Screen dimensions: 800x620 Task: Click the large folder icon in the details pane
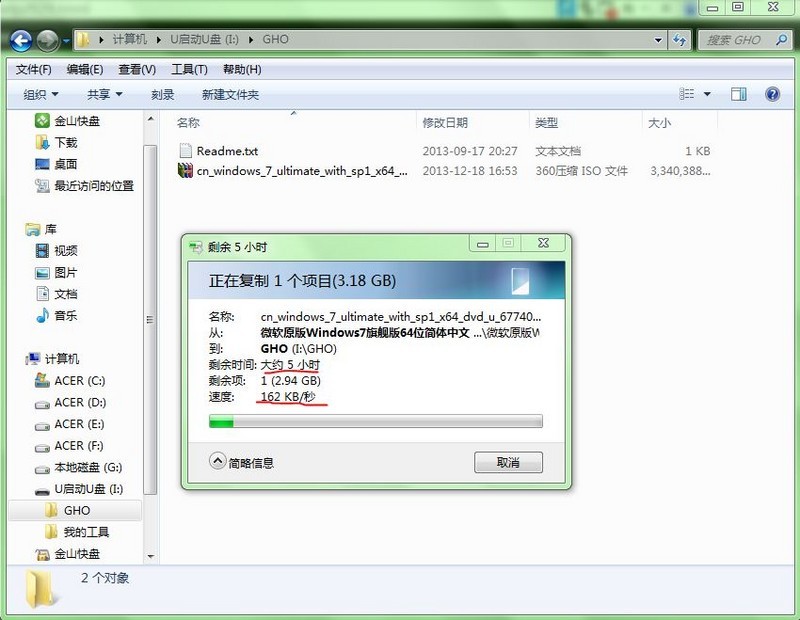coord(40,589)
